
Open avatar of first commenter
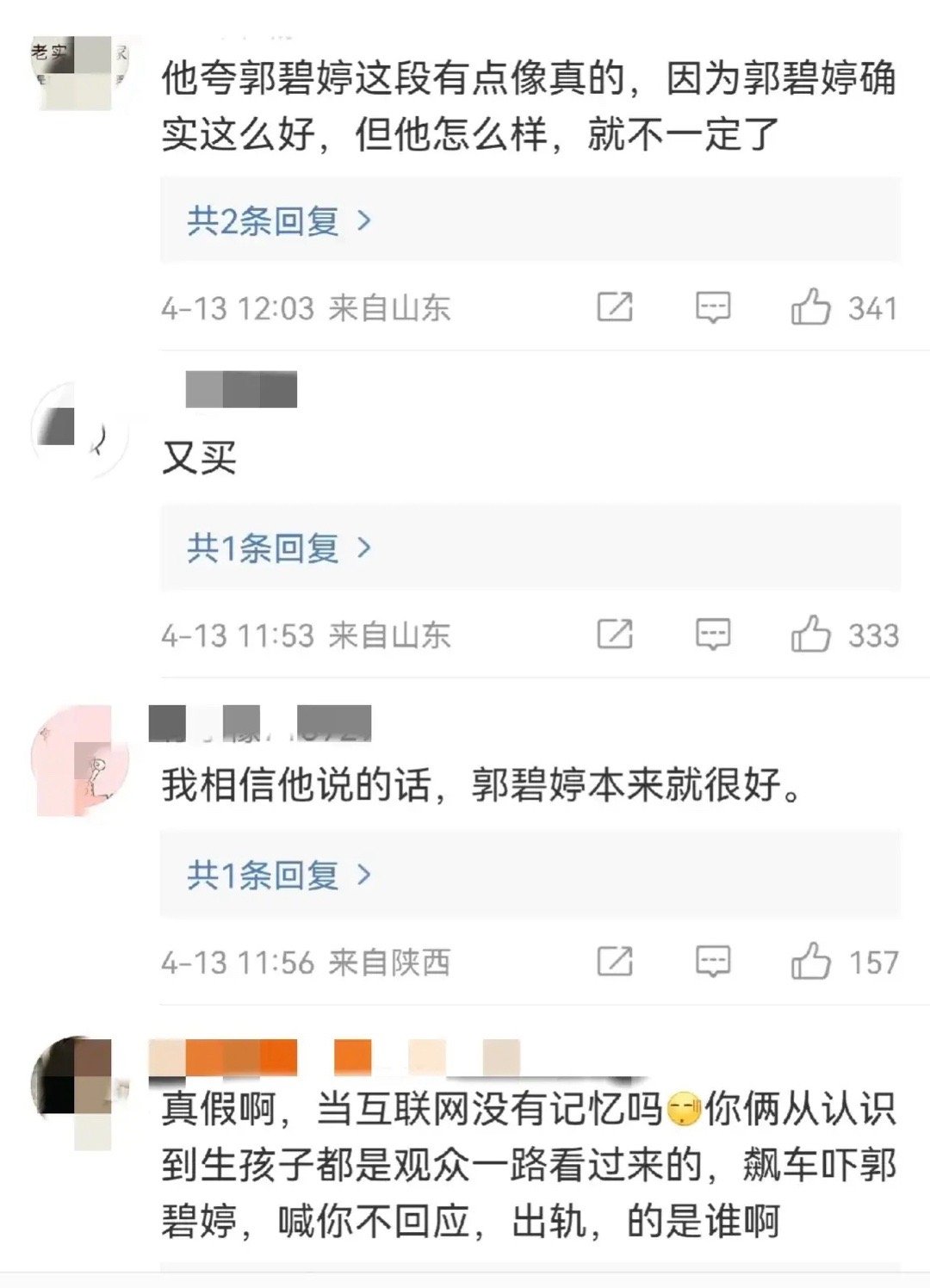click(x=79, y=72)
